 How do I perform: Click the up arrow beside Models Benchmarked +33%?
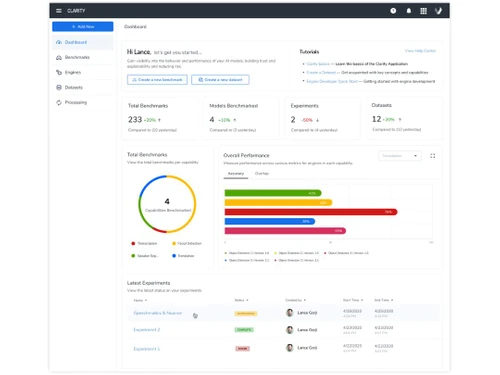tap(235, 120)
